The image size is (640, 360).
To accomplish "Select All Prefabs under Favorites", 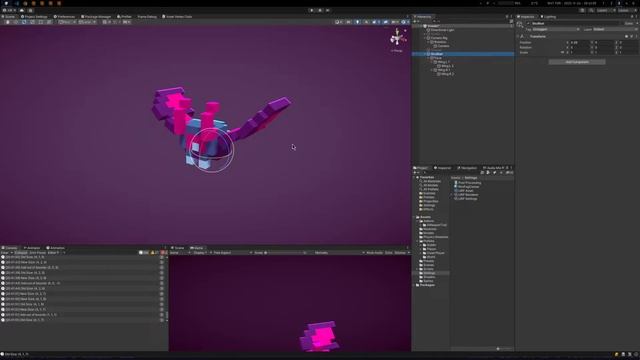I will point(429,189).
